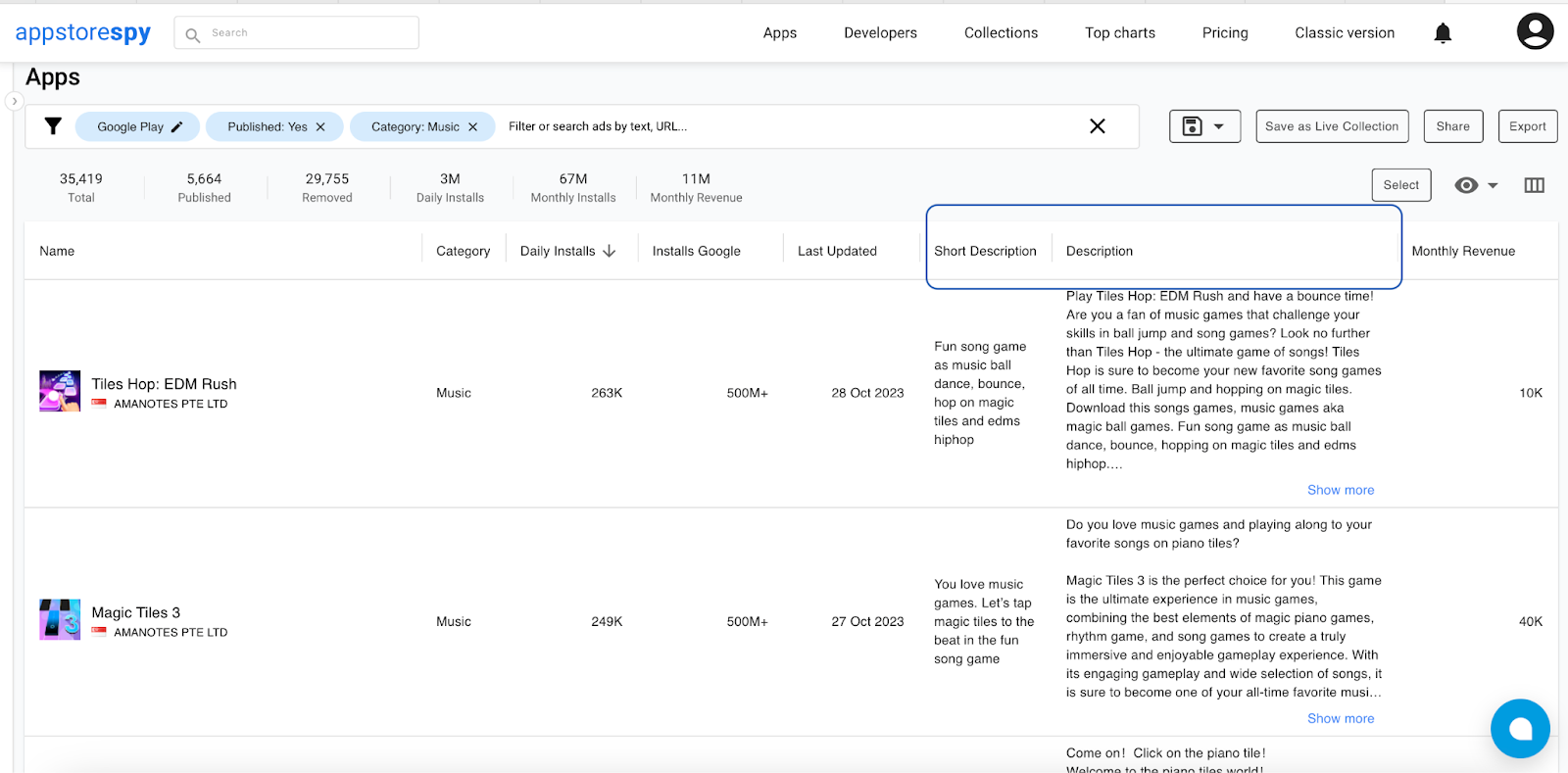Open AMANOTES PTE LTD under Tiles Hop
The image size is (1568, 773).
click(171, 404)
